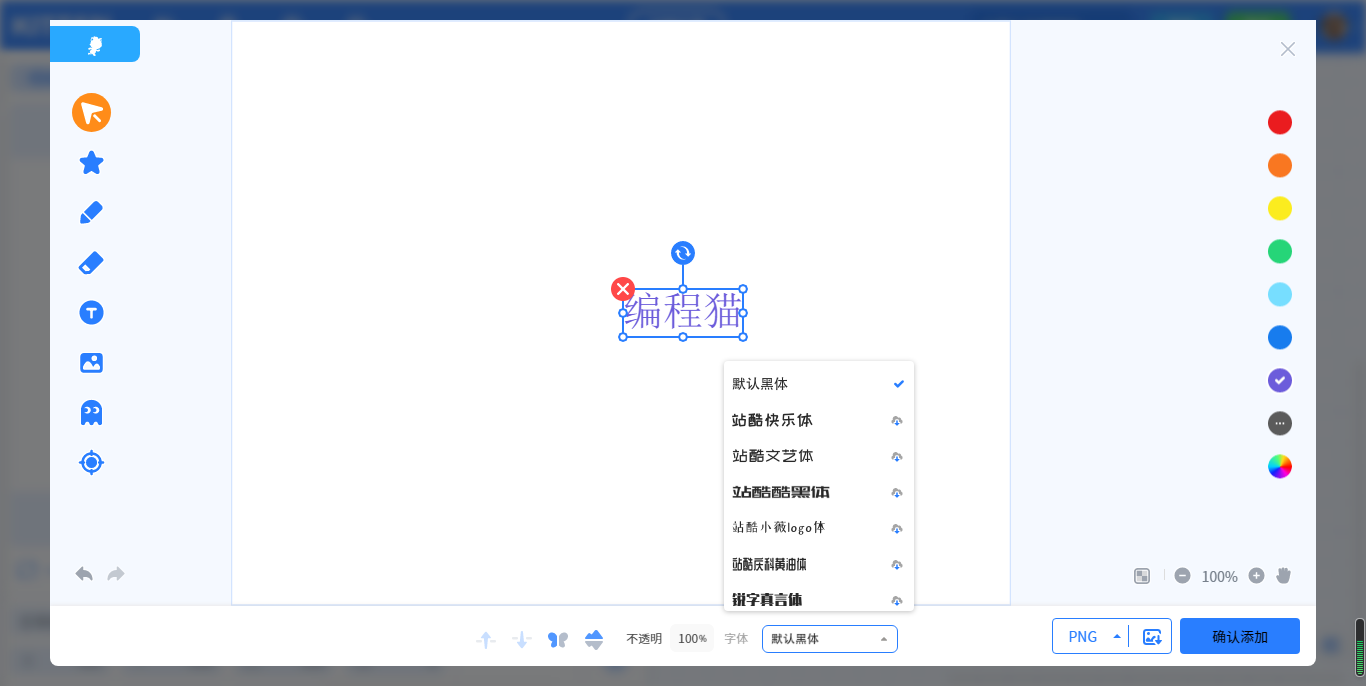Choose 默认黑体 in font list
The height and width of the screenshot is (686, 1366).
click(x=819, y=384)
